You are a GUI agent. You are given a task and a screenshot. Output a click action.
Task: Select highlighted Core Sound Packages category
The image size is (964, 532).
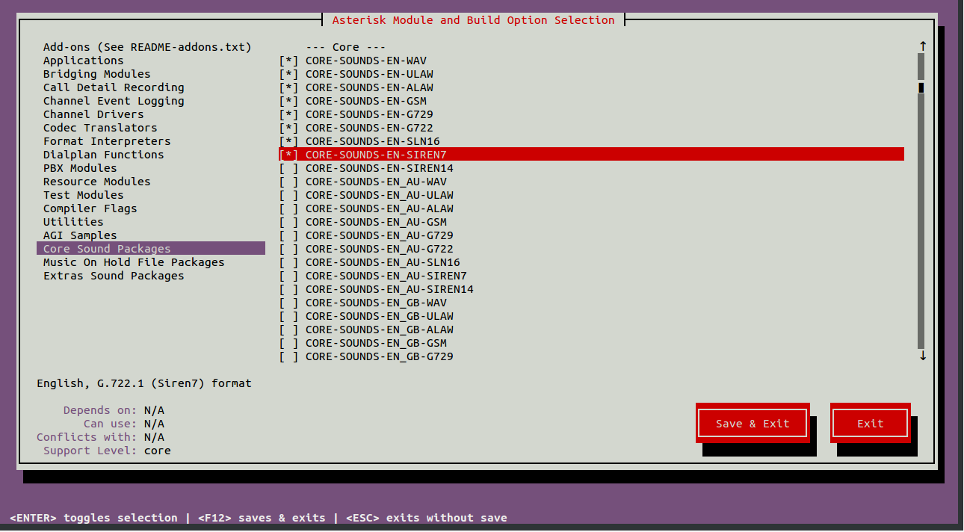151,249
